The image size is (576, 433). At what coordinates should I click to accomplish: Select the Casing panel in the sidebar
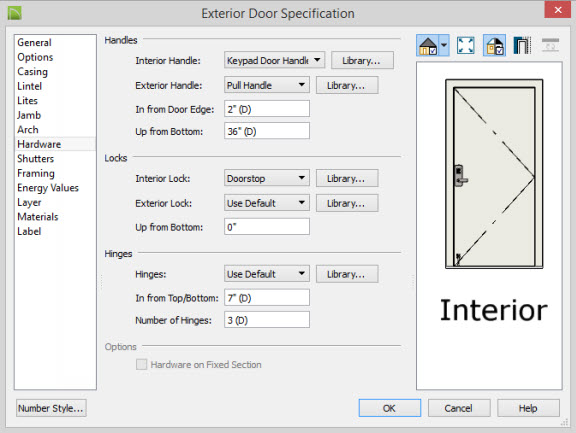coord(32,72)
